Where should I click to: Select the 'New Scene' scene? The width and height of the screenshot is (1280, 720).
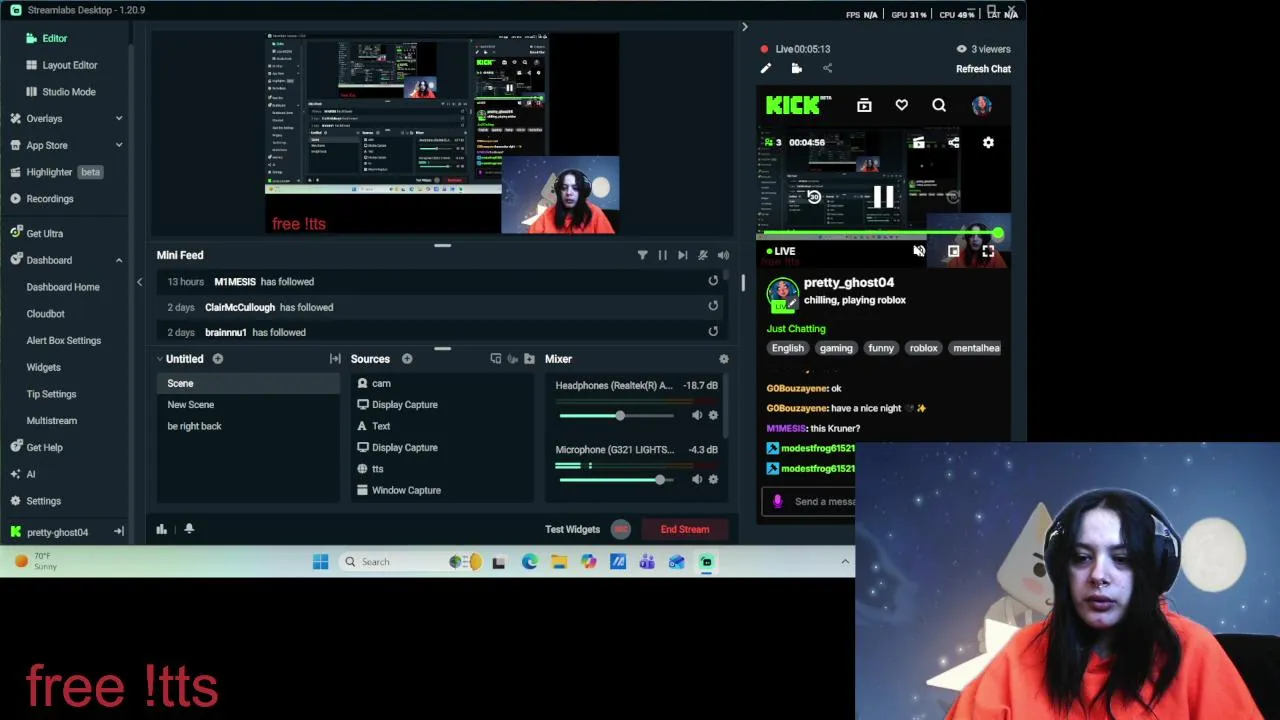coord(191,405)
